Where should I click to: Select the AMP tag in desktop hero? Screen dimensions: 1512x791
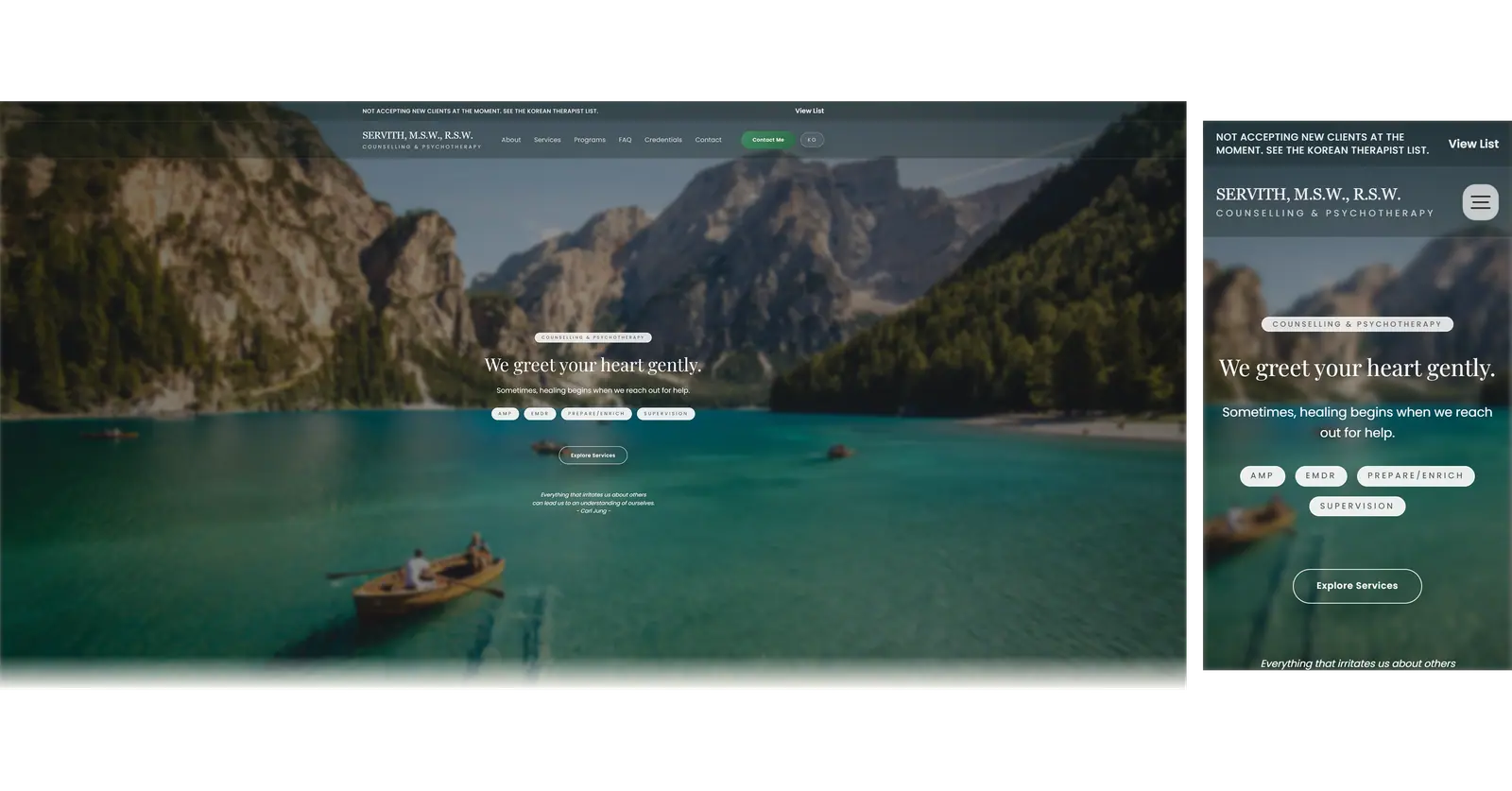coord(505,414)
